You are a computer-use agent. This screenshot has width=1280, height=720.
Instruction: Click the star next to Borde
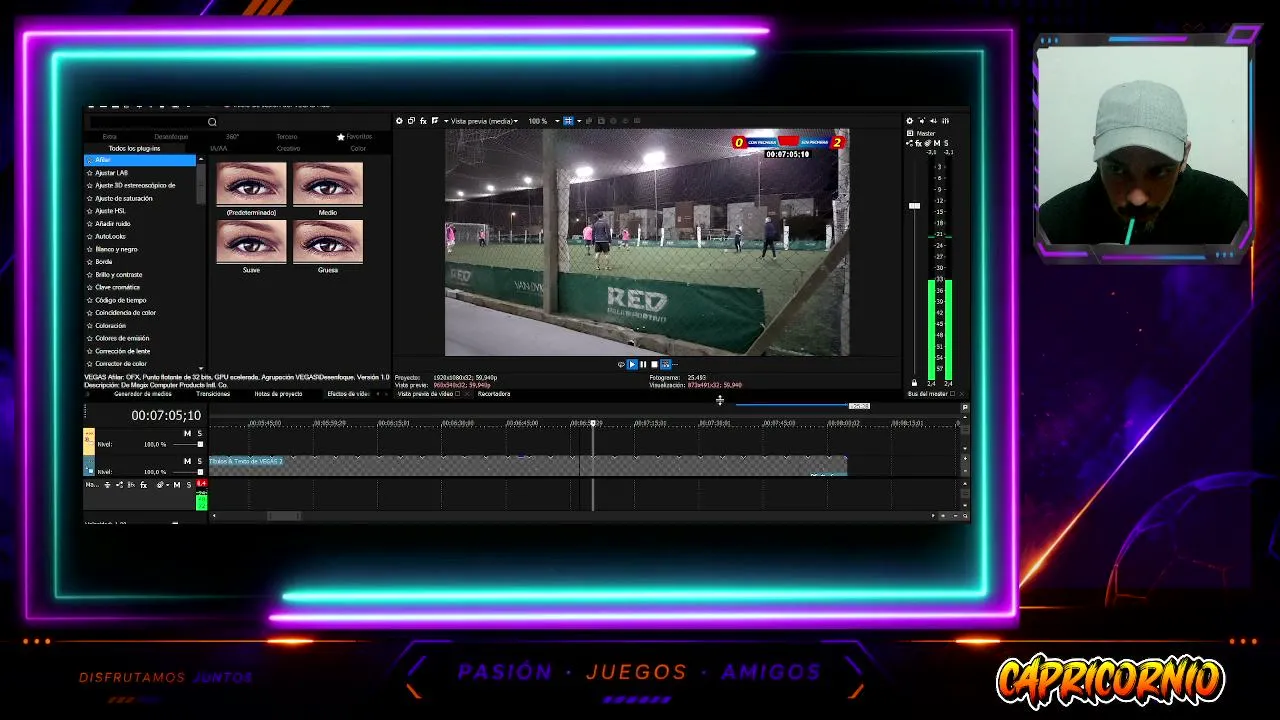click(x=90, y=262)
